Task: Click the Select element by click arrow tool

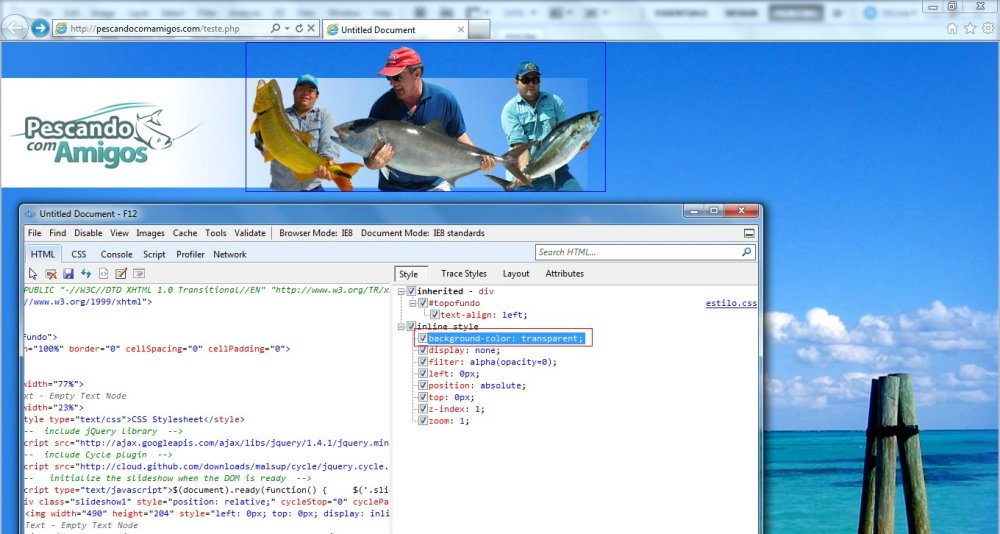Action: (32, 274)
